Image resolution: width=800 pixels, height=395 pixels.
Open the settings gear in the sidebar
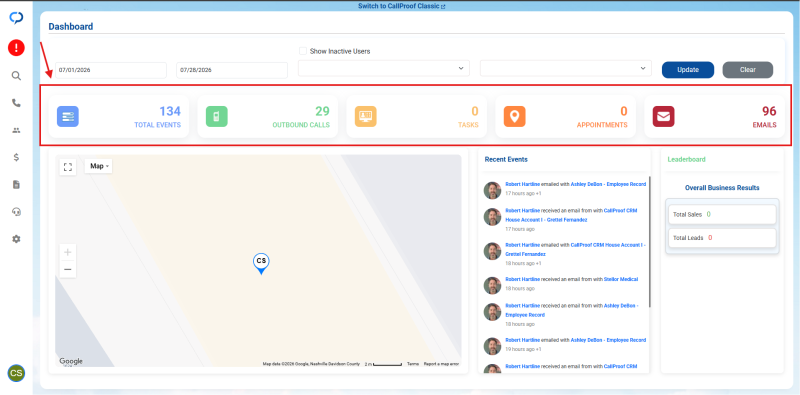[x=16, y=239]
